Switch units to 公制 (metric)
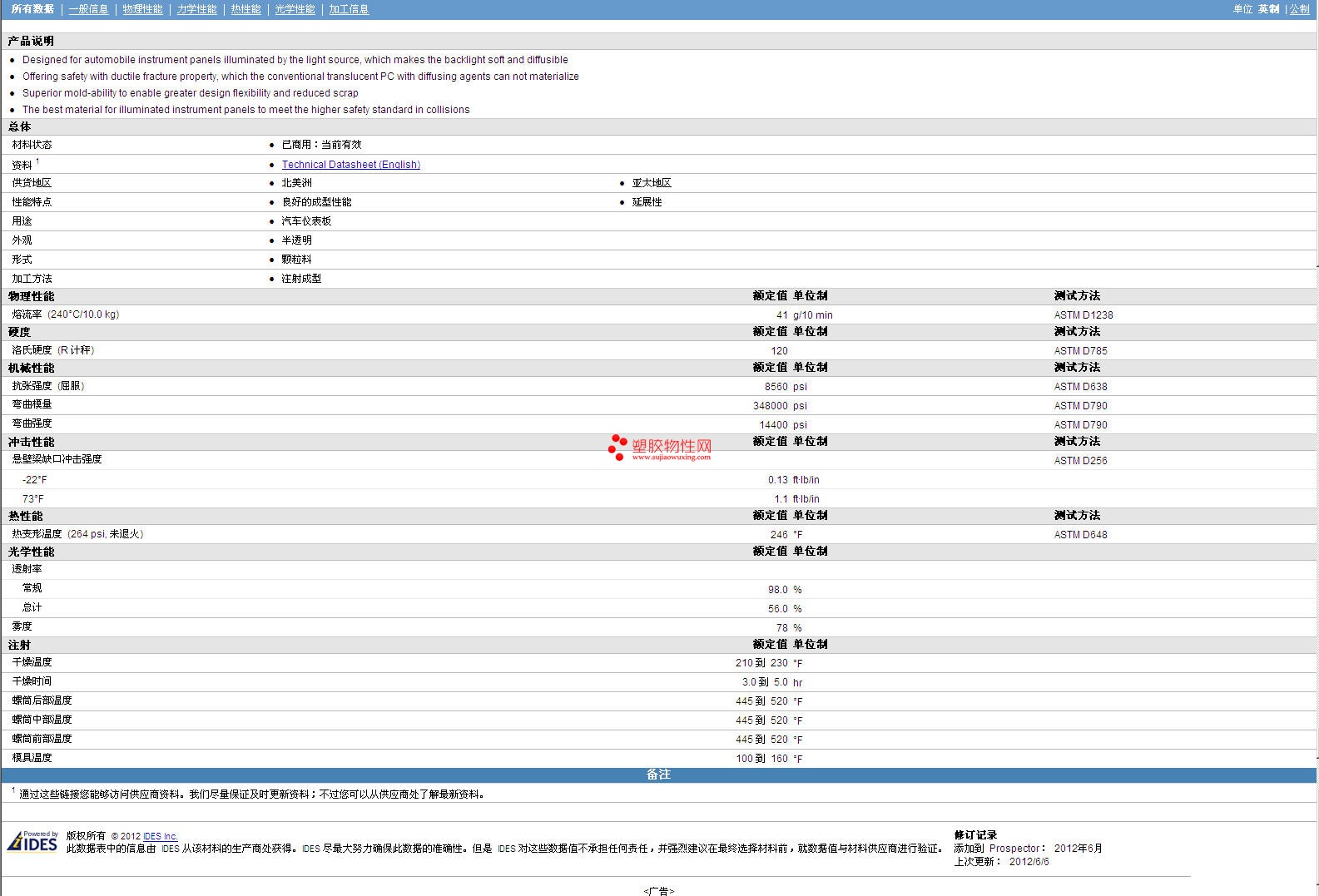 coord(1299,9)
